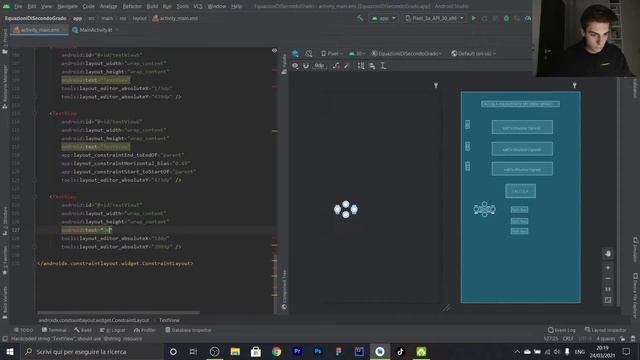This screenshot has height=360, width=640.
Task: Switch to the MainActivity.kt editor tab
Action: [x=96, y=30]
